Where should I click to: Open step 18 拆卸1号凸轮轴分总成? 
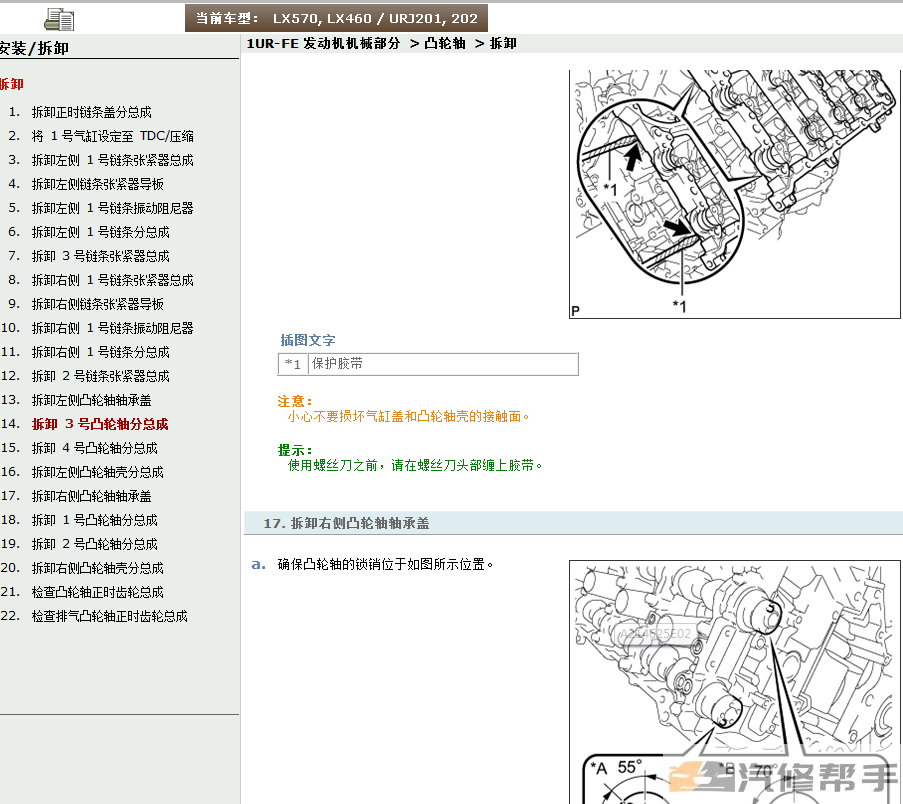point(94,520)
